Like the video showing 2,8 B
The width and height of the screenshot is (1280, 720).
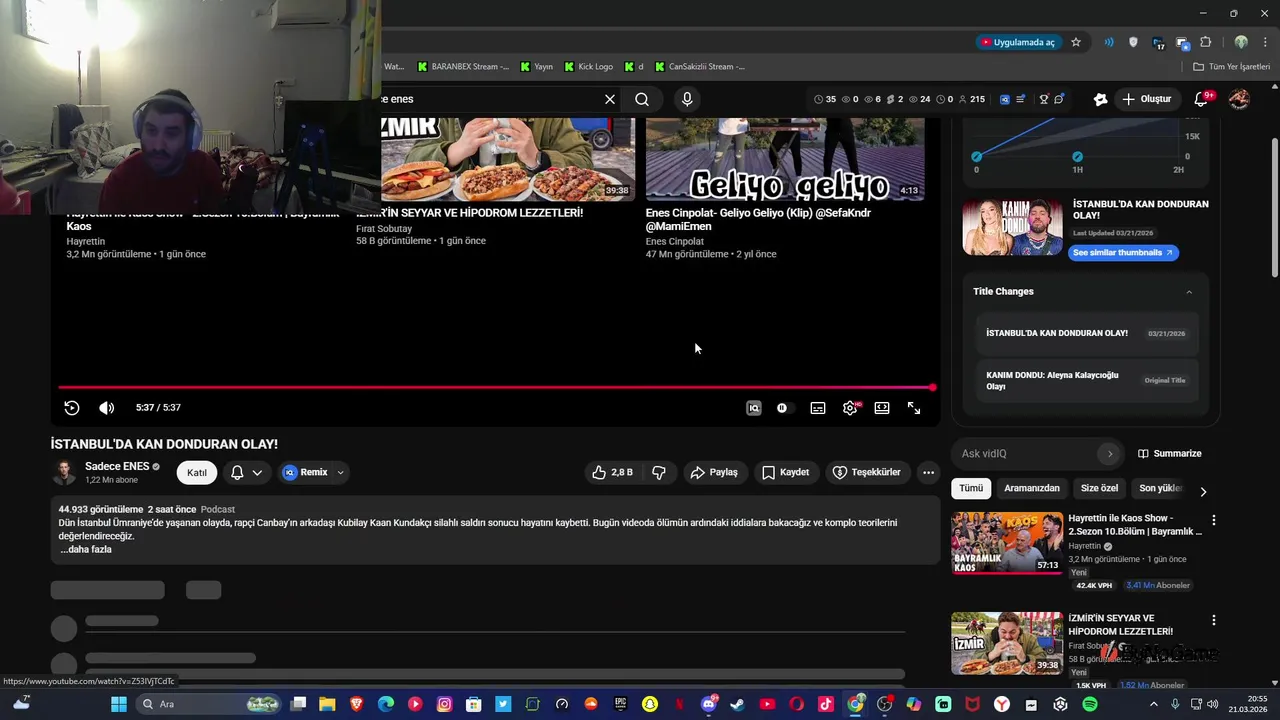(612, 472)
